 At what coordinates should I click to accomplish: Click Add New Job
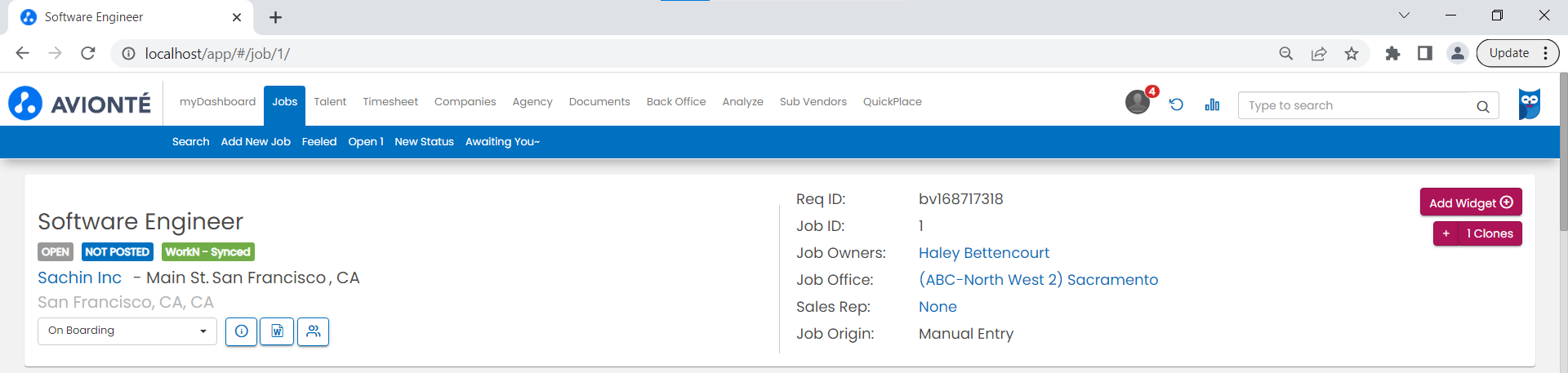256,142
